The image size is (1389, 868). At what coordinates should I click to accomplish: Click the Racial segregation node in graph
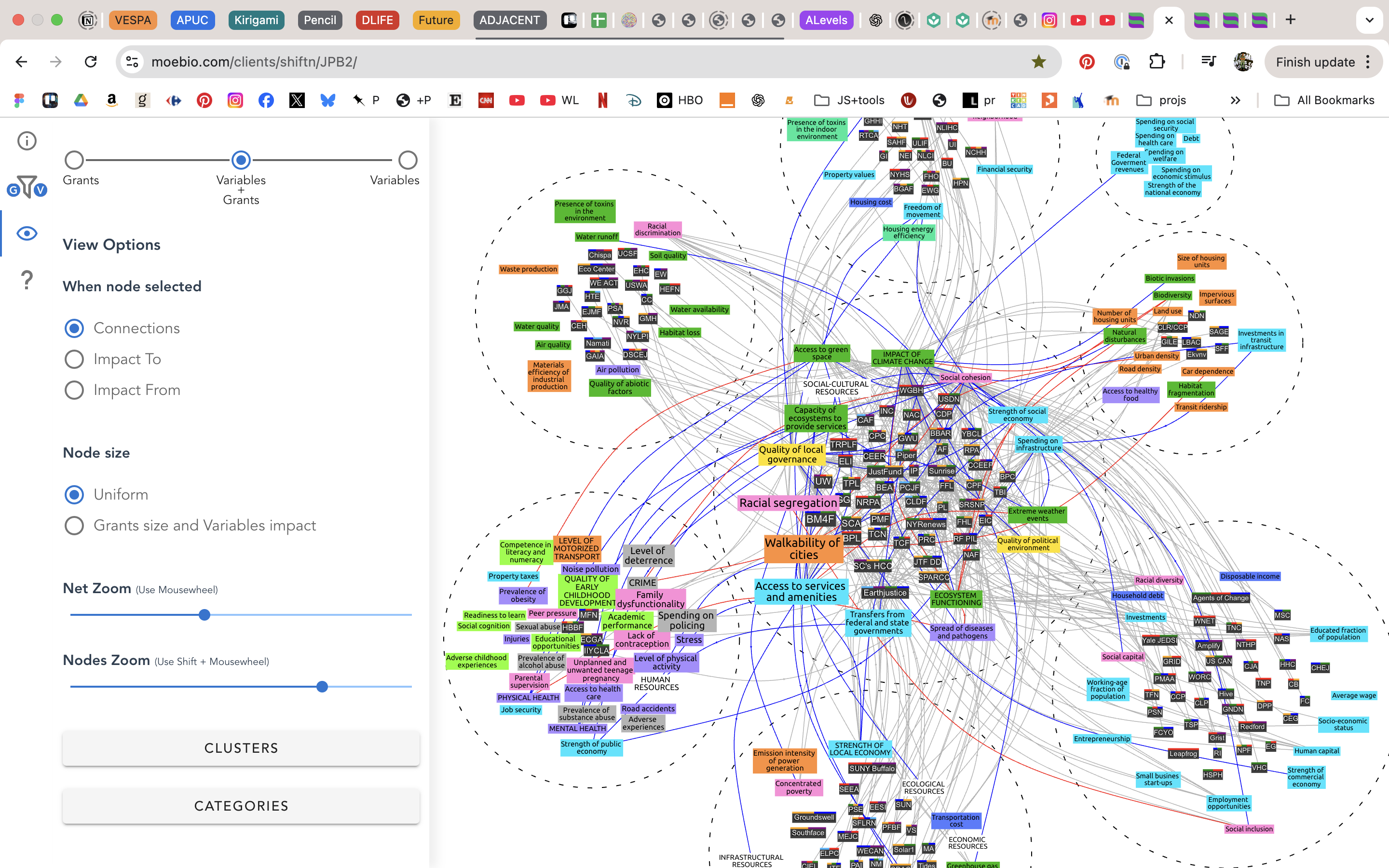(x=788, y=503)
